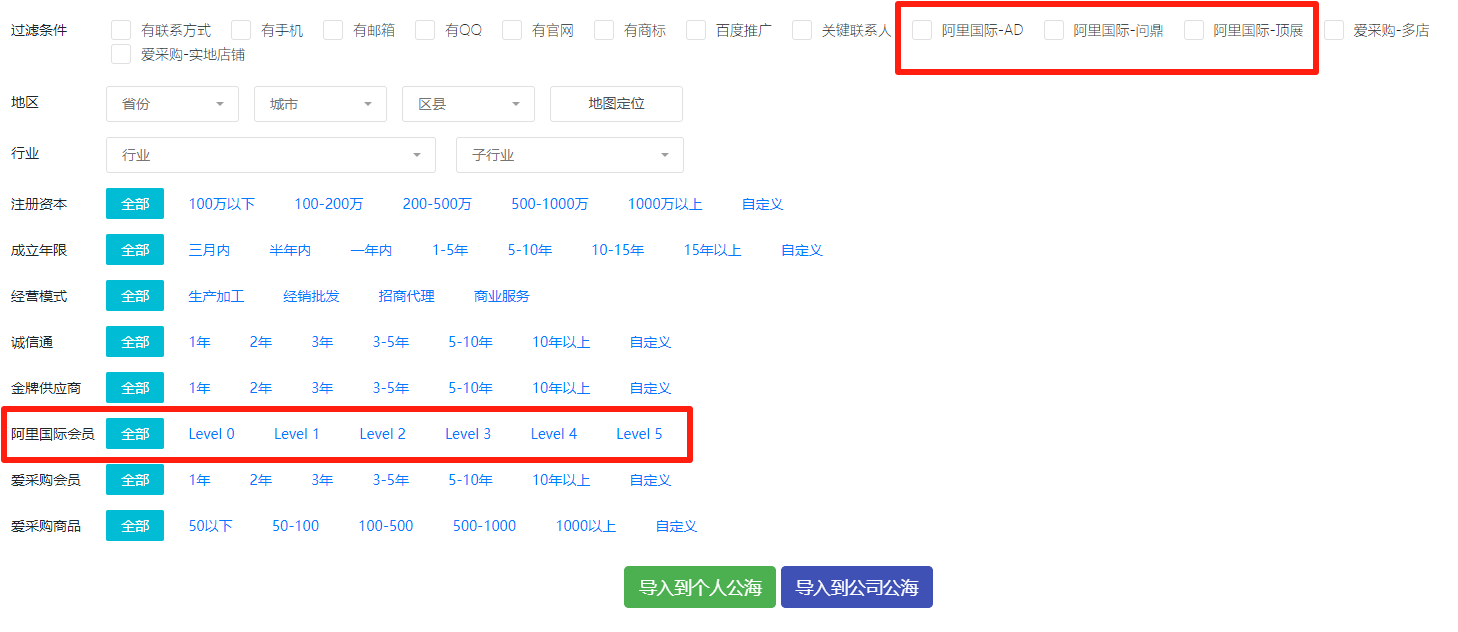Select 500-1000万 registered capital
The image size is (1458, 632).
550,204
